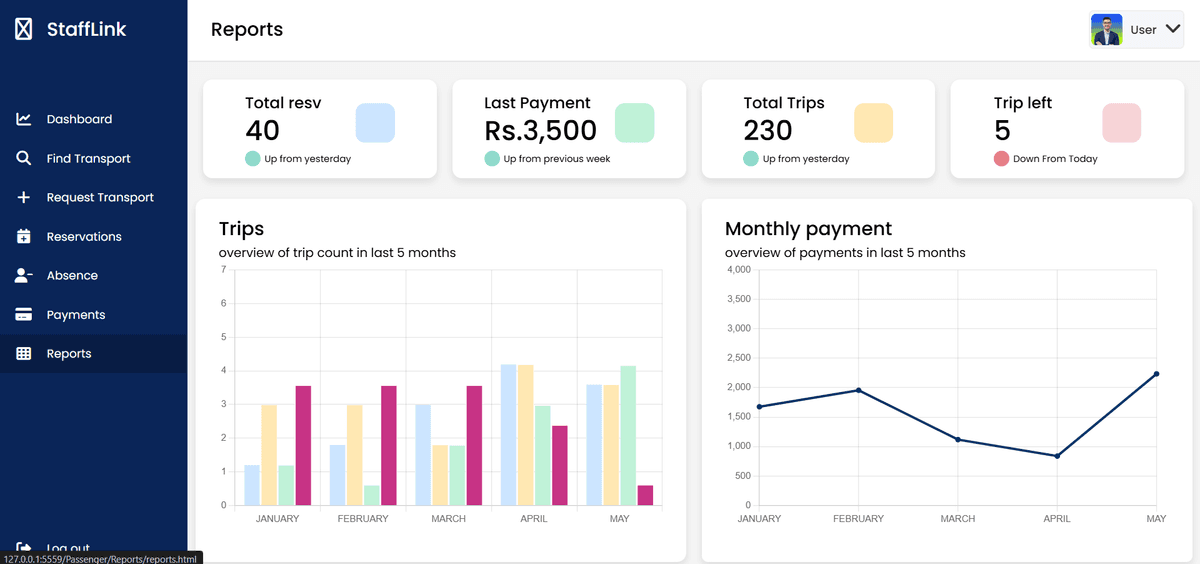Open the Dashboard menu item
Screen dimensions: 1200x564
(x=79, y=119)
